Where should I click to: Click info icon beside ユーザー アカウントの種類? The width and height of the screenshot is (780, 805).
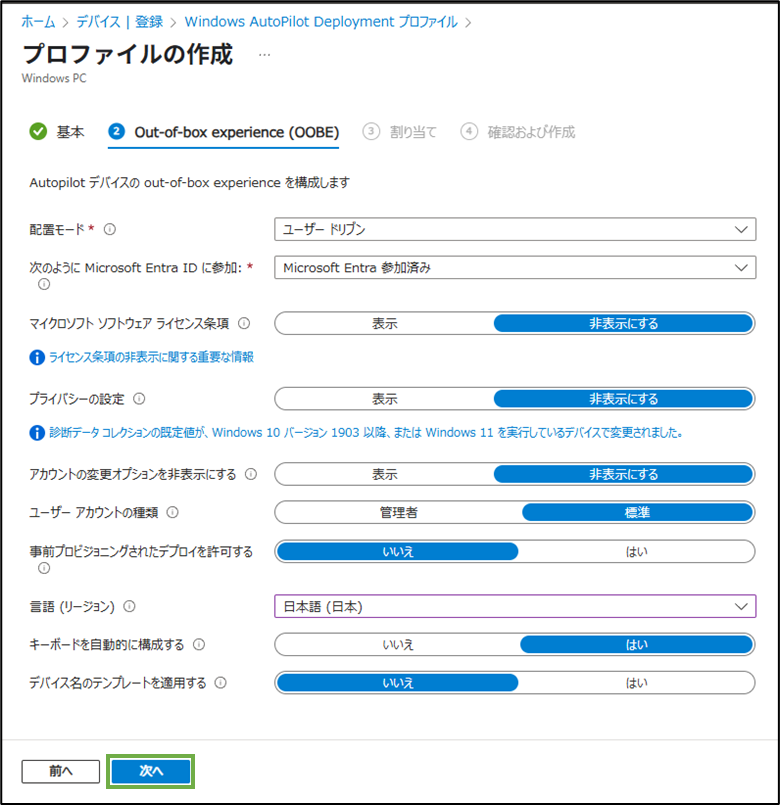pos(173,512)
